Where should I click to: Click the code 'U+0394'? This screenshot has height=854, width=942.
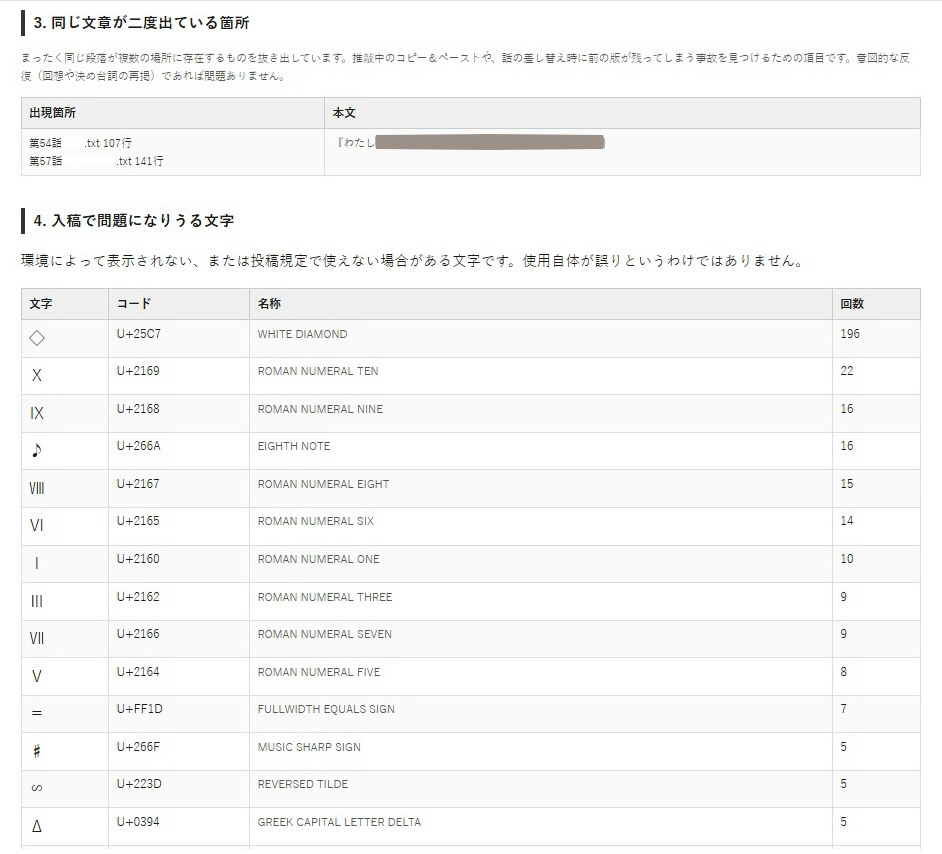pyautogui.click(x=138, y=822)
